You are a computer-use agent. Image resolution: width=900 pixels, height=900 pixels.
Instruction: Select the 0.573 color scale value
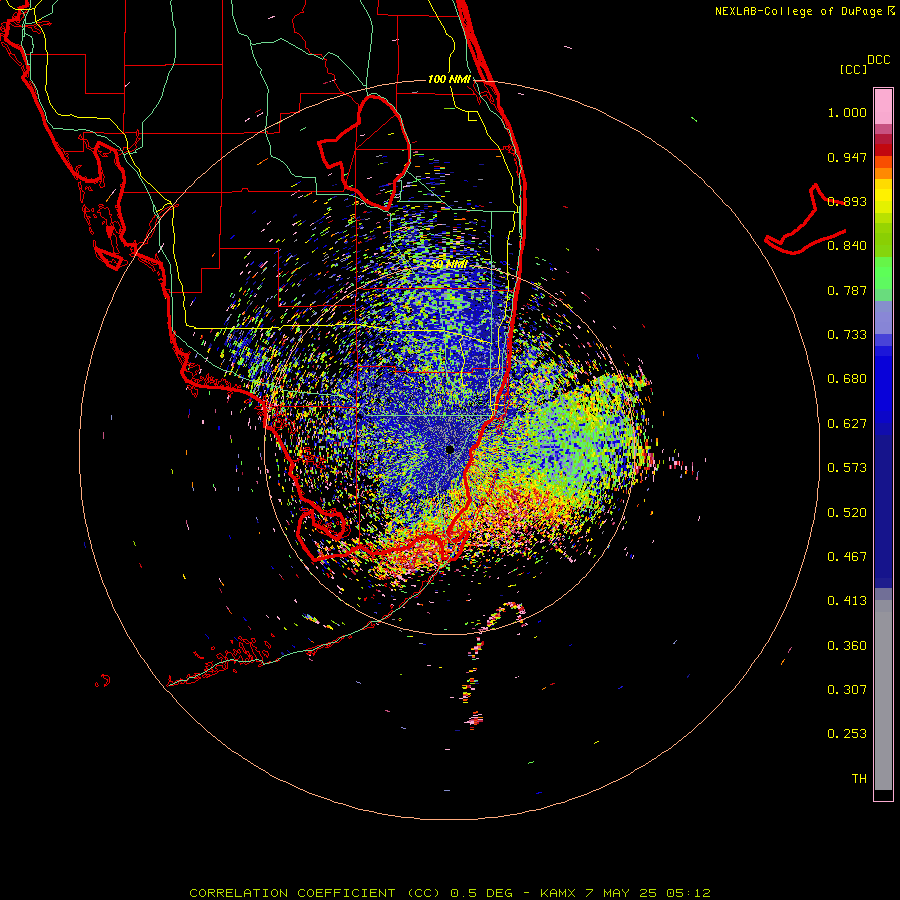(x=847, y=468)
